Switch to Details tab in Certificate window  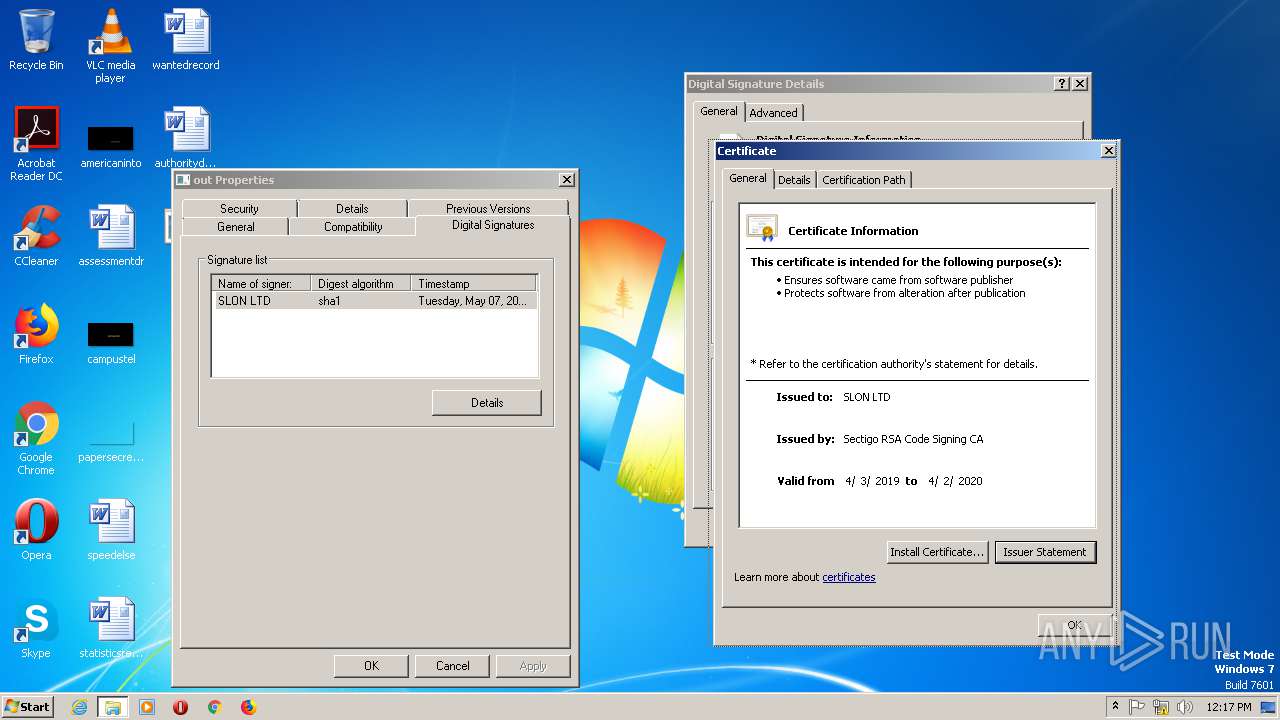[794, 180]
